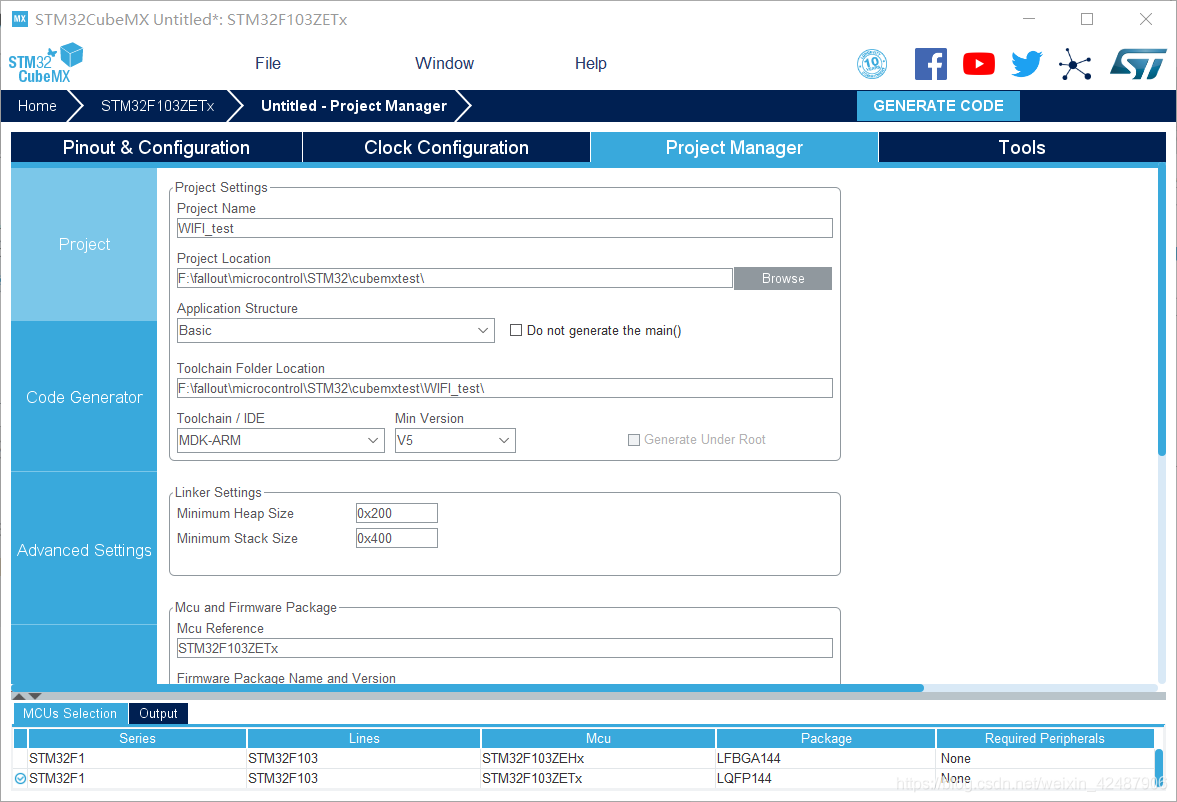Close the STM32CubeMX window
Viewport: 1177px width, 802px height.
coord(1145,19)
